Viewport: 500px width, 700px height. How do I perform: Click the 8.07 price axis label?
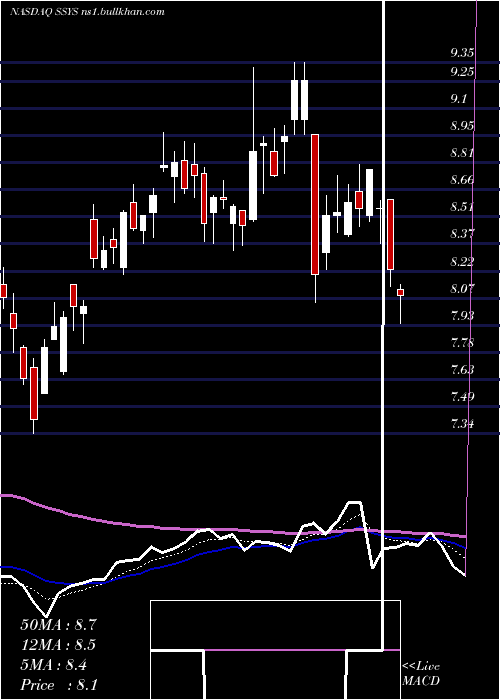[x=462, y=288]
